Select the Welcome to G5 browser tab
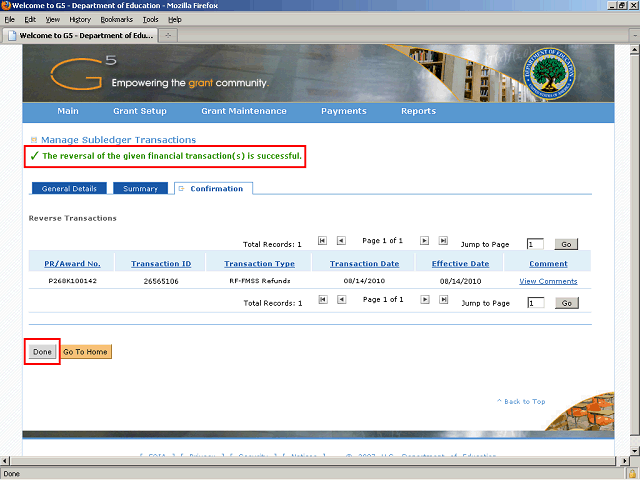This screenshot has width=640, height=480. (x=80, y=36)
